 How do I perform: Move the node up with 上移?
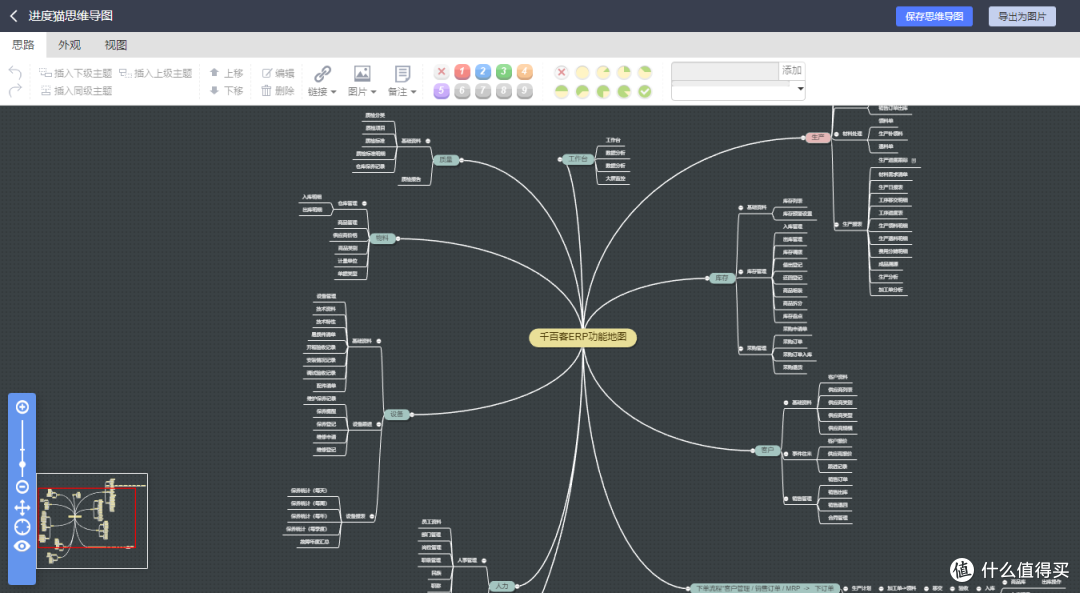(227, 73)
